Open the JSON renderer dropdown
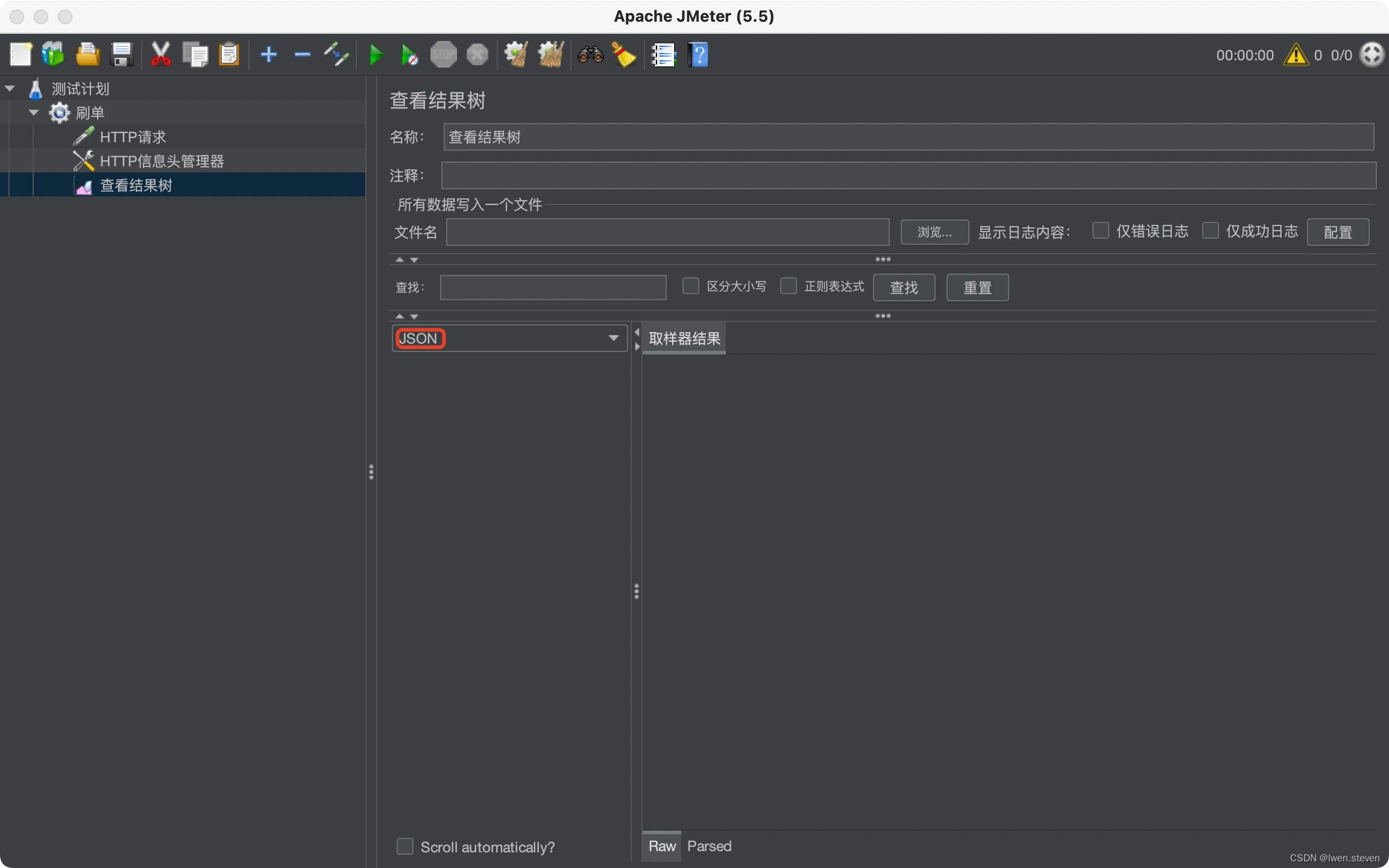 coord(510,338)
